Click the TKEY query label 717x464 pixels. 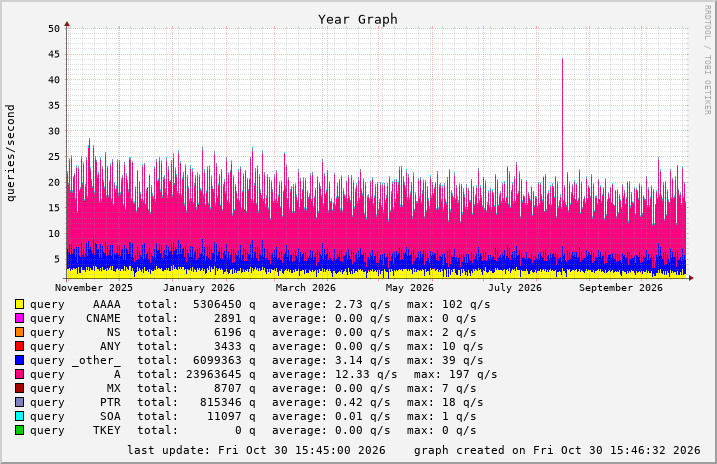(75, 431)
